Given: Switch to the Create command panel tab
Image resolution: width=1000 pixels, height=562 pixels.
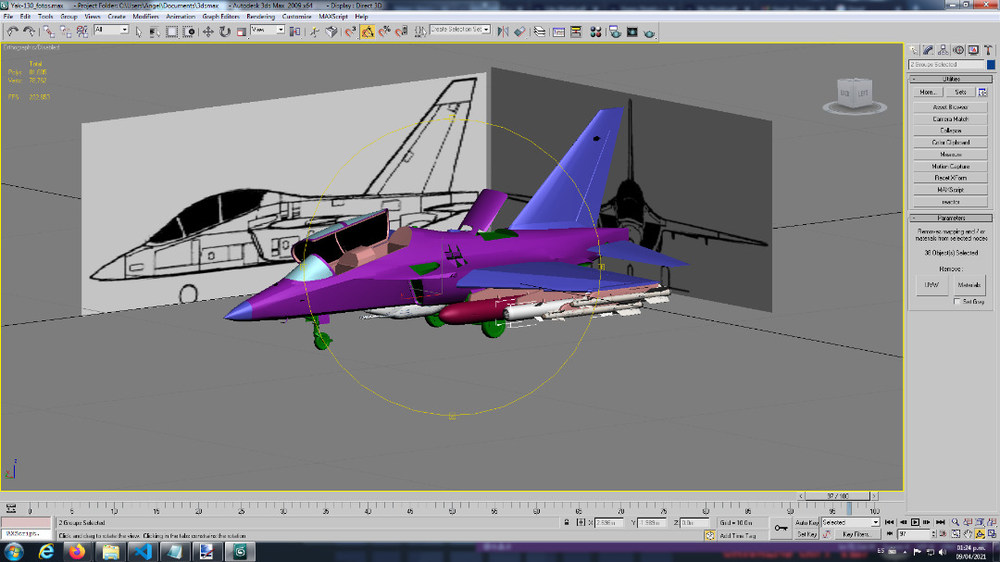Looking at the screenshot, I should 914,50.
